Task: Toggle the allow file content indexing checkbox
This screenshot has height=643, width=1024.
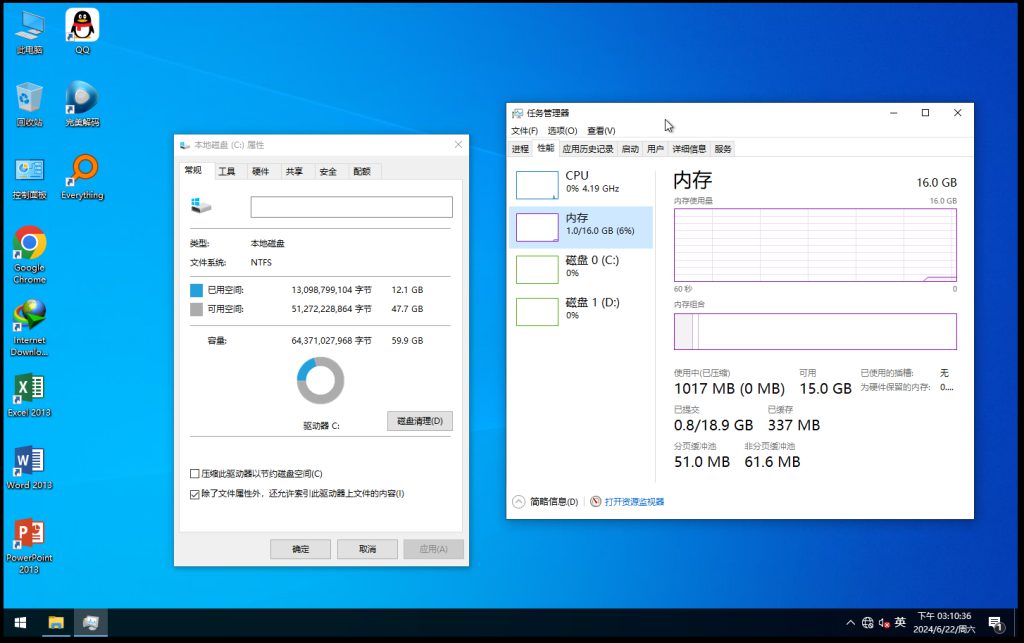Action: coord(195,494)
